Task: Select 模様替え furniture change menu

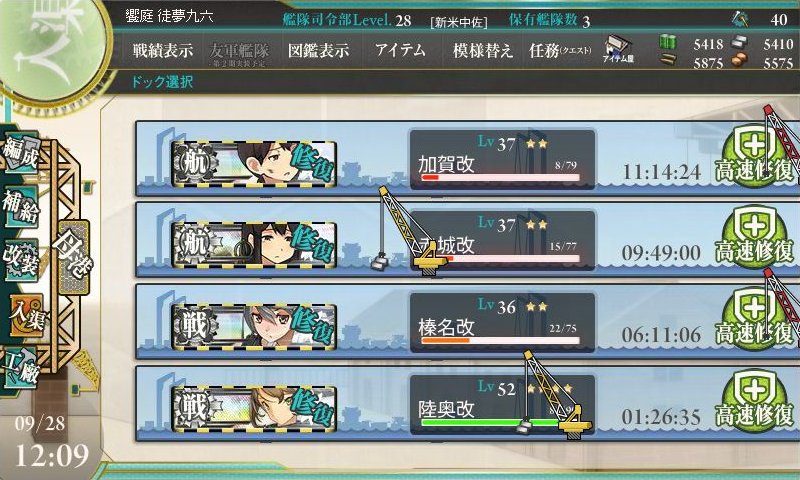Action: click(482, 50)
